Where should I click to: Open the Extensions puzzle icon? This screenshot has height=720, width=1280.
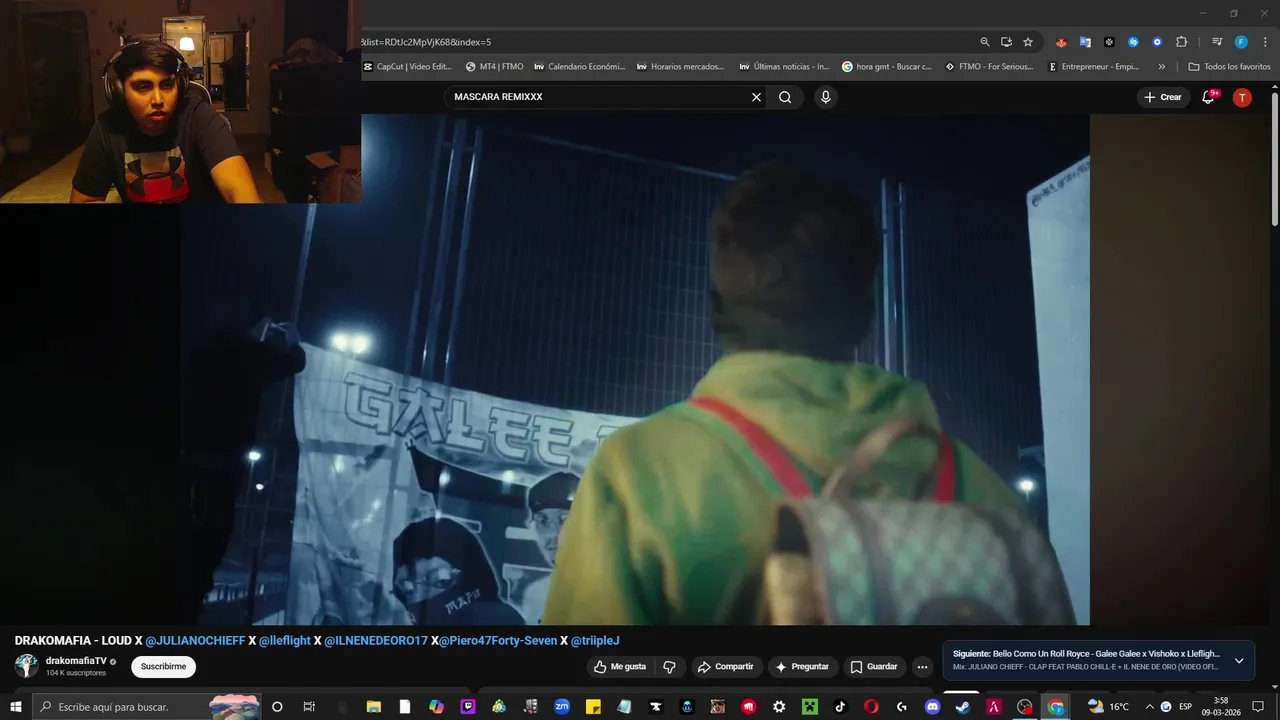point(1181,42)
